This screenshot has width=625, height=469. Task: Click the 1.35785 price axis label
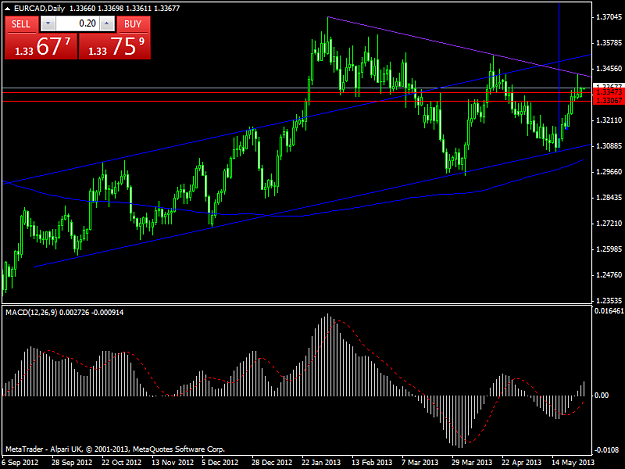[x=609, y=43]
